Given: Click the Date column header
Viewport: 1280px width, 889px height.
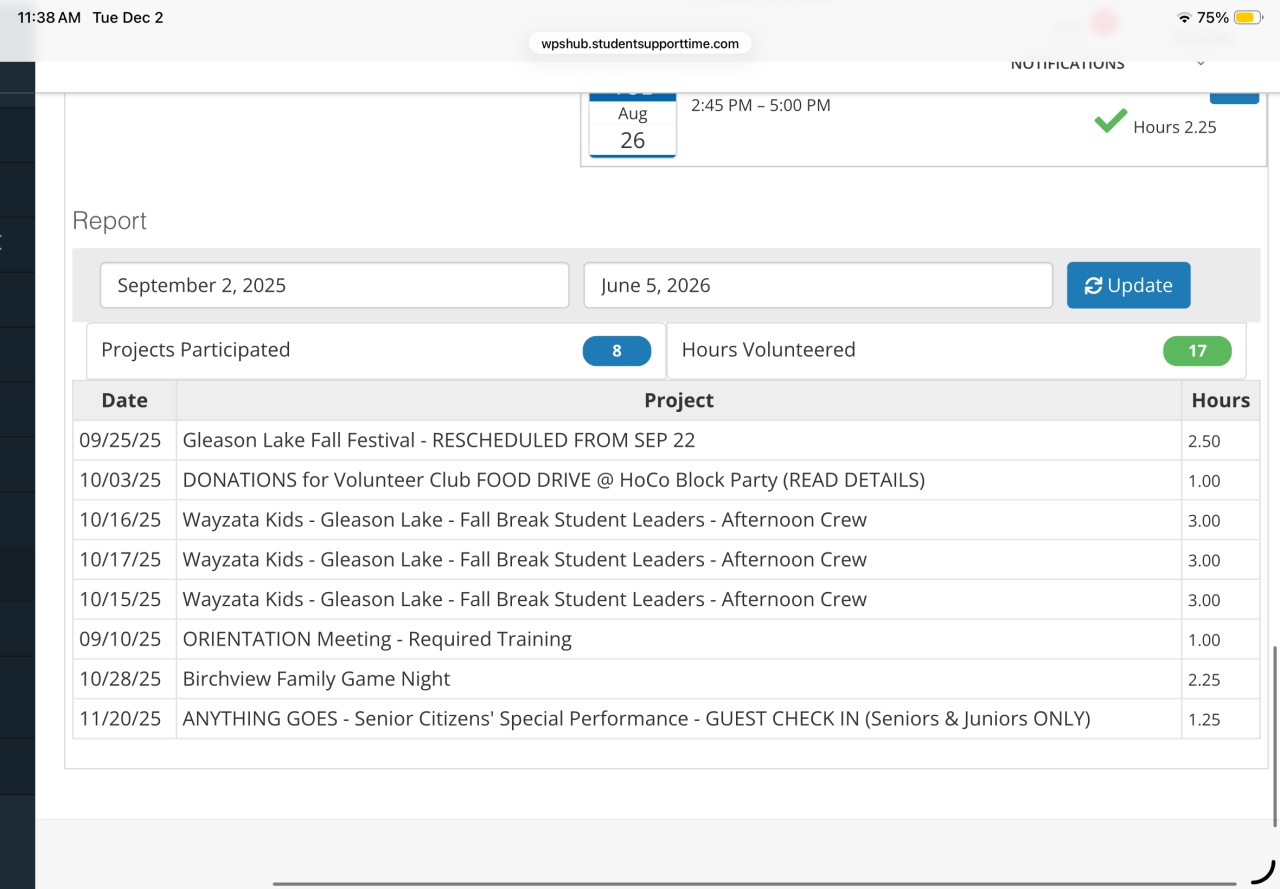Looking at the screenshot, I should [125, 401].
